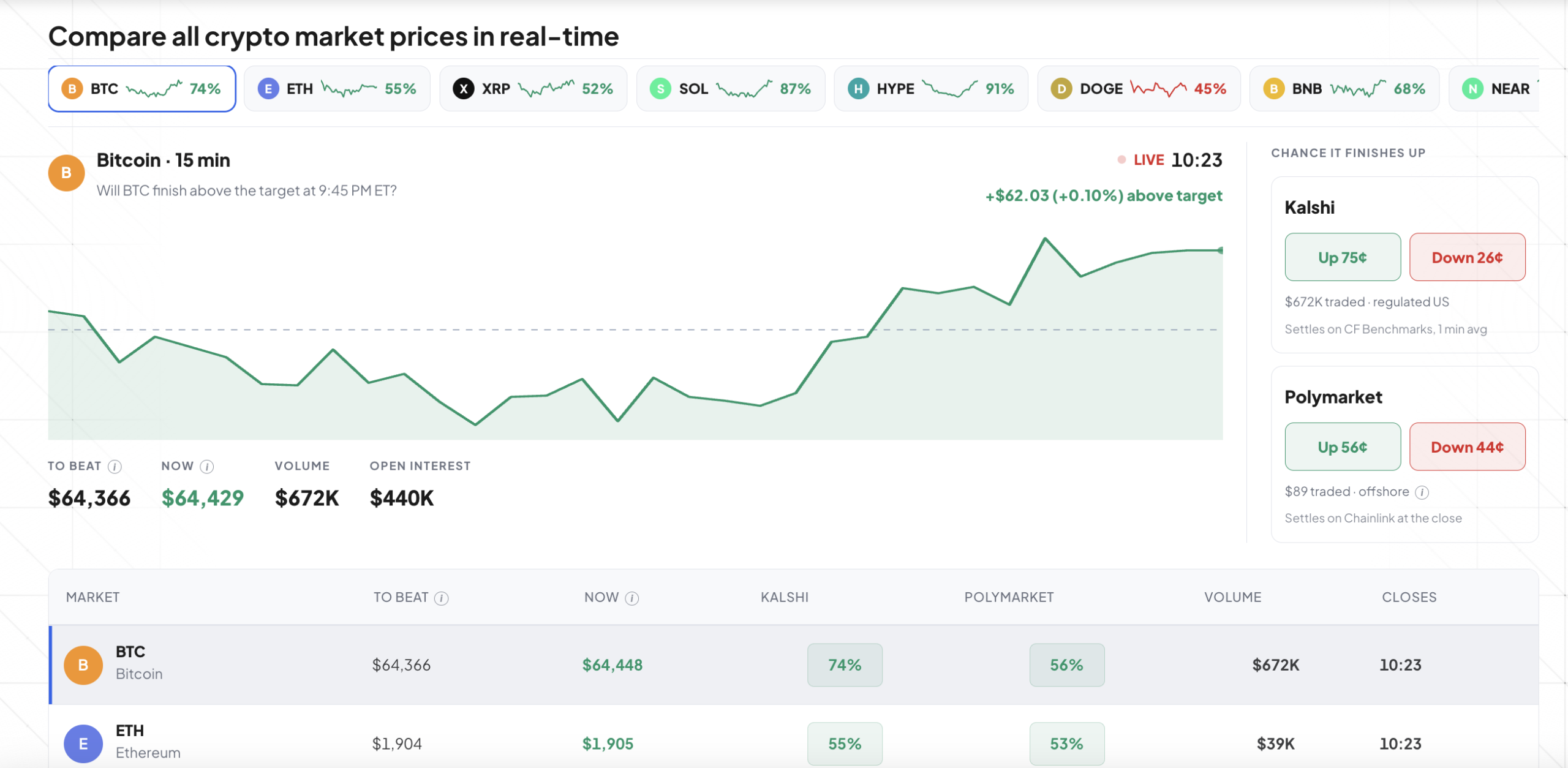Click Kalshi Down 26¢ button
Image resolution: width=1568 pixels, height=768 pixels.
coord(1467,257)
